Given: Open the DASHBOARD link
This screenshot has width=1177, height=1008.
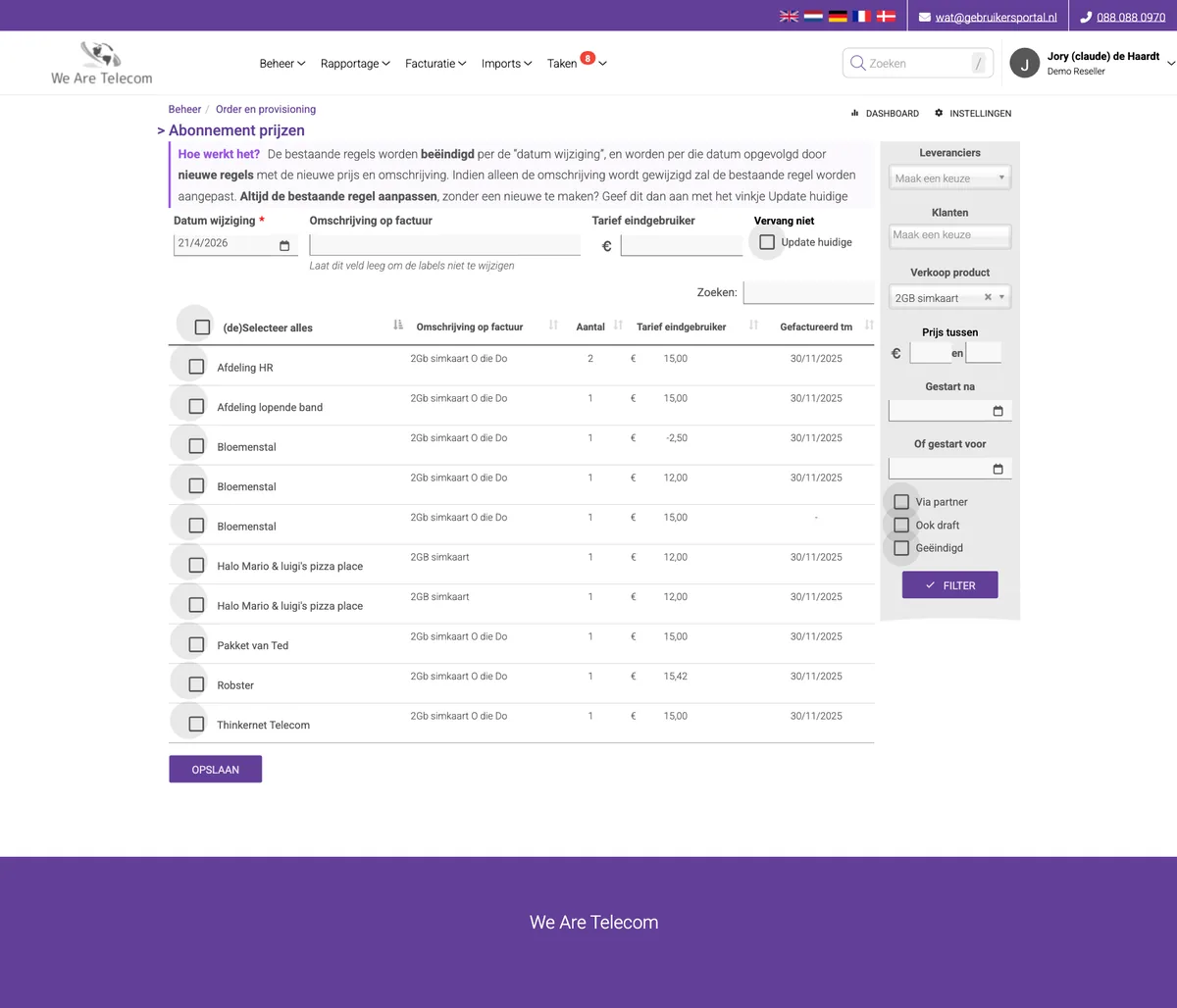Looking at the screenshot, I should coord(885,114).
